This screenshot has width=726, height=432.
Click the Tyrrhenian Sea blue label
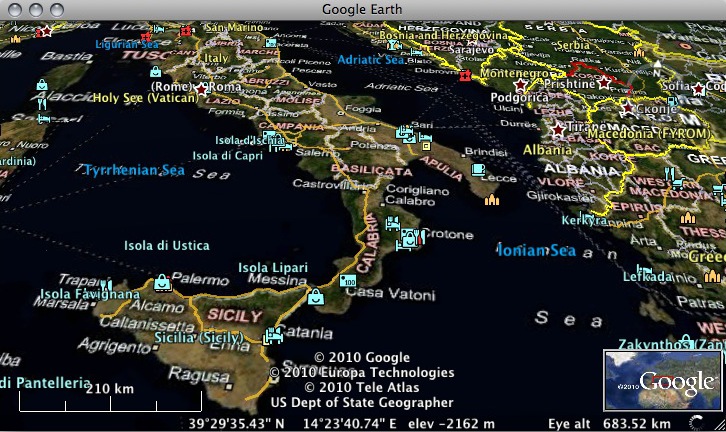(134, 170)
